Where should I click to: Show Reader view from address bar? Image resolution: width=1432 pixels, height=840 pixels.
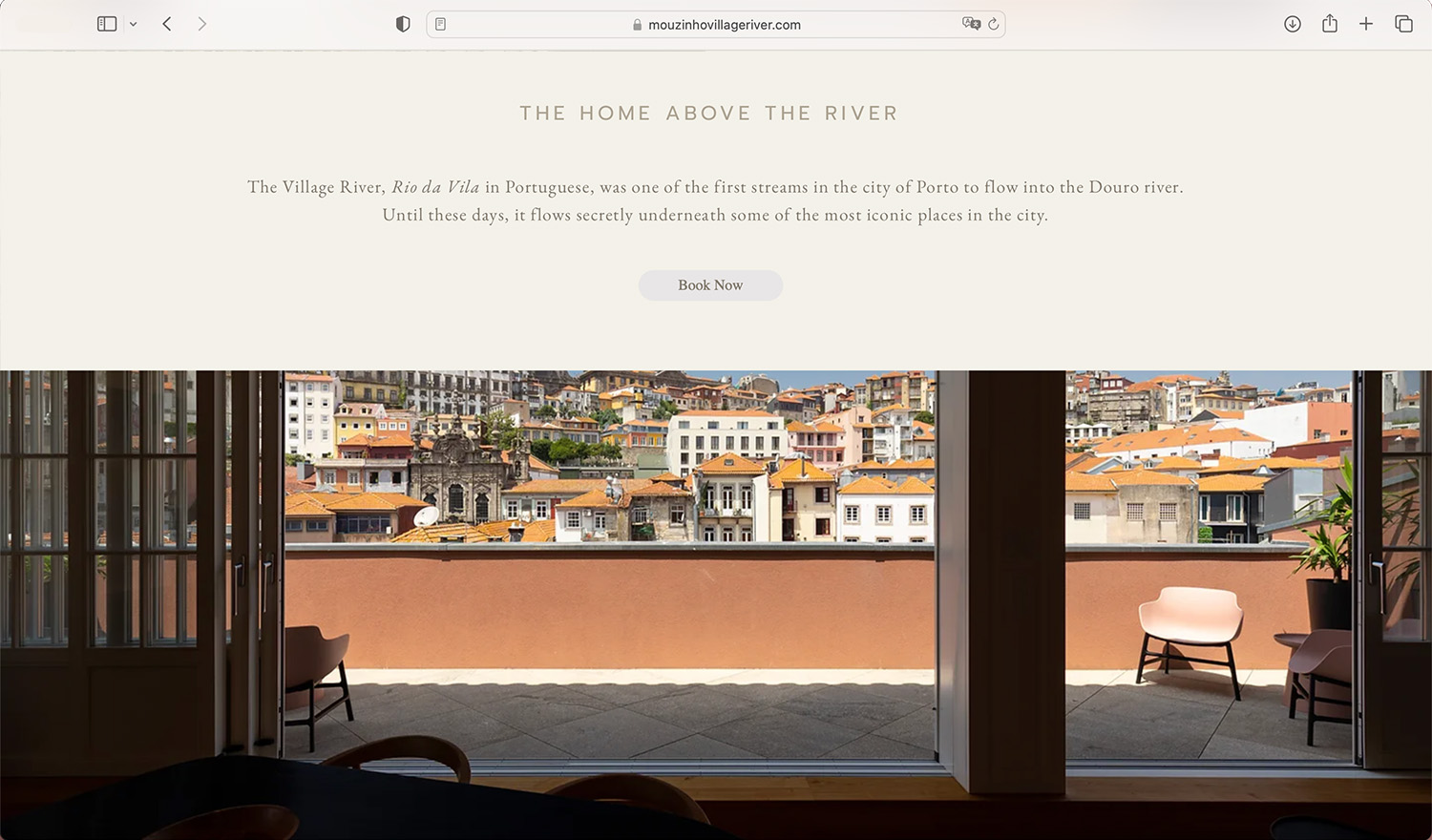440,24
